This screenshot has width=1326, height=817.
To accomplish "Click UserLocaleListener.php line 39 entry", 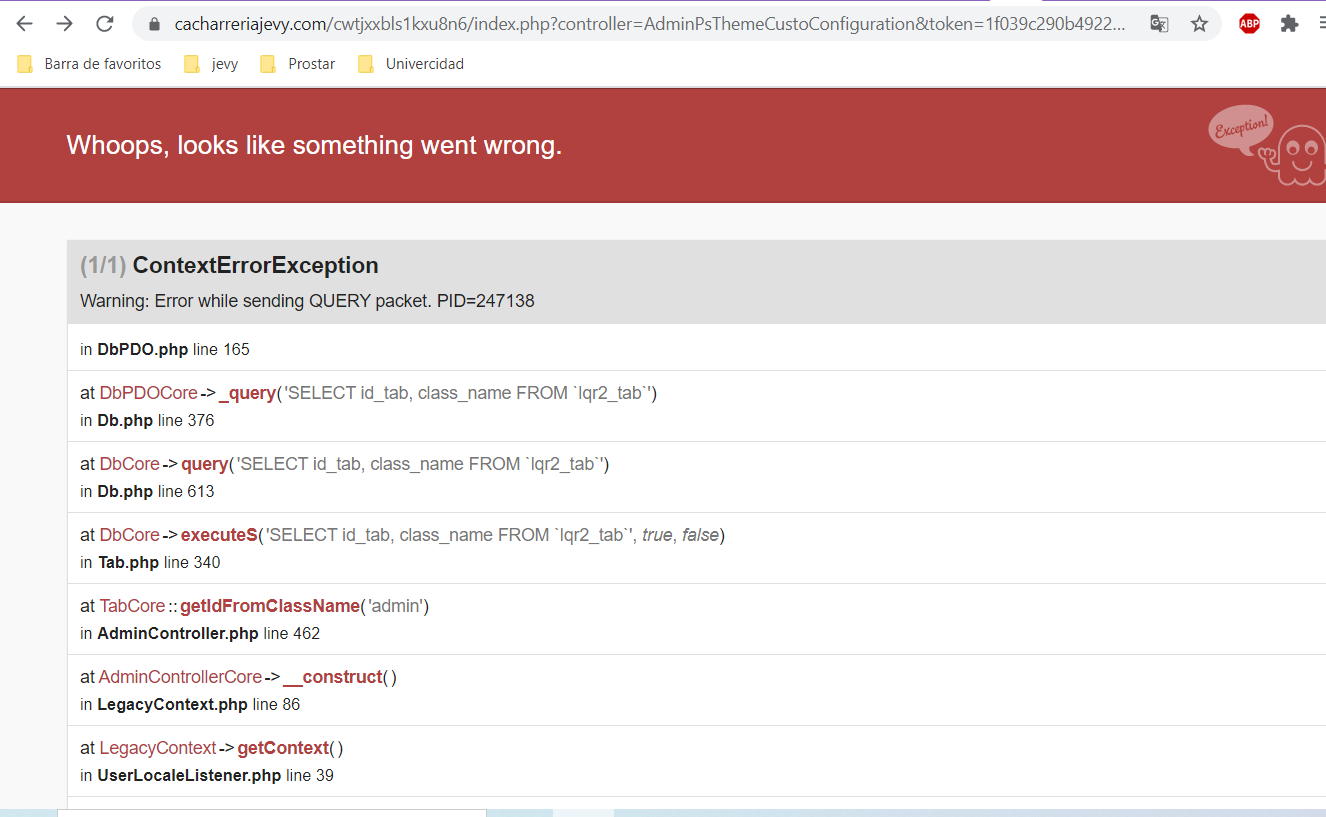I will (x=207, y=775).
